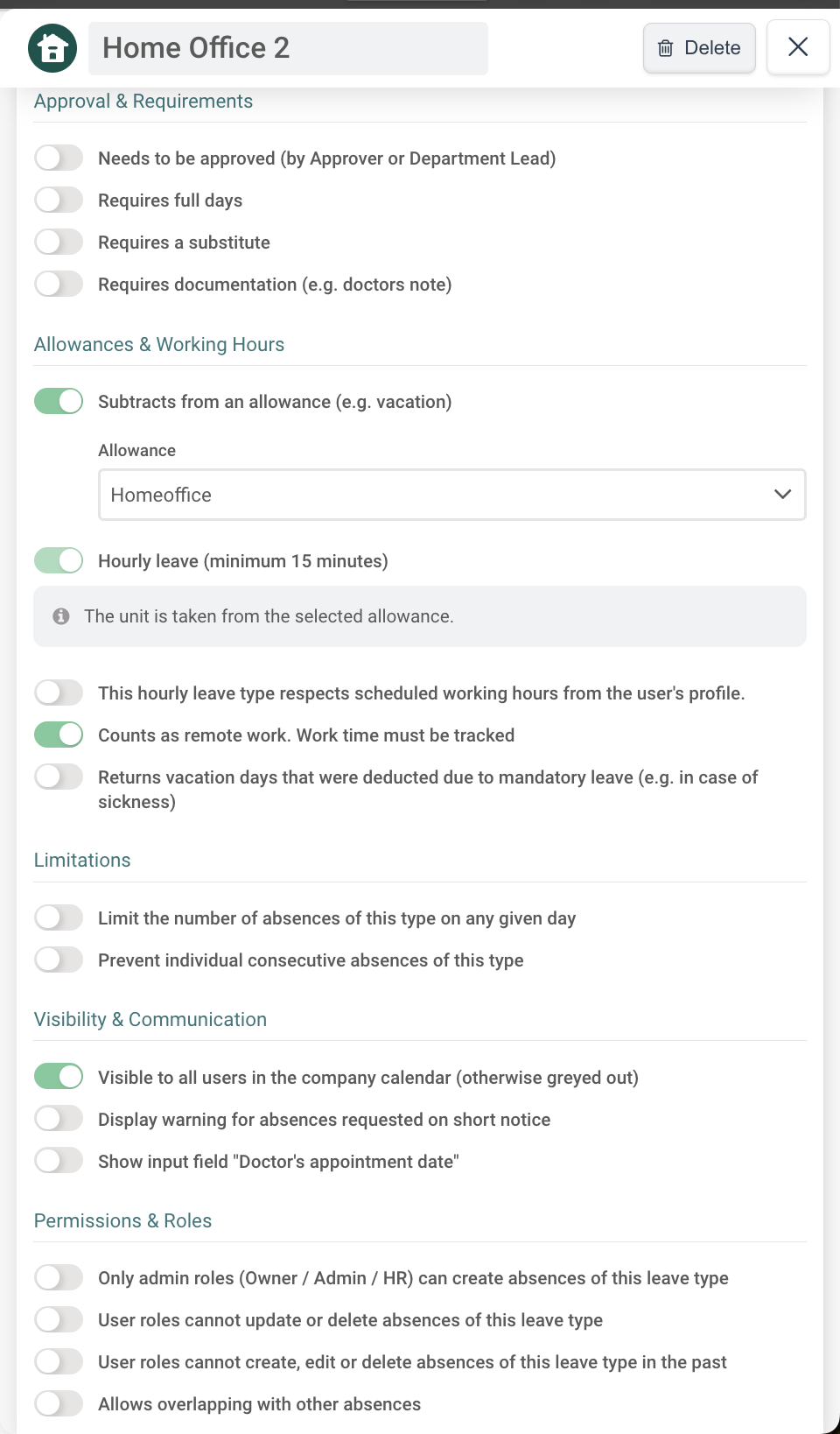840x1434 pixels.
Task: Enable Only admin roles can create absences
Action: [59, 1277]
